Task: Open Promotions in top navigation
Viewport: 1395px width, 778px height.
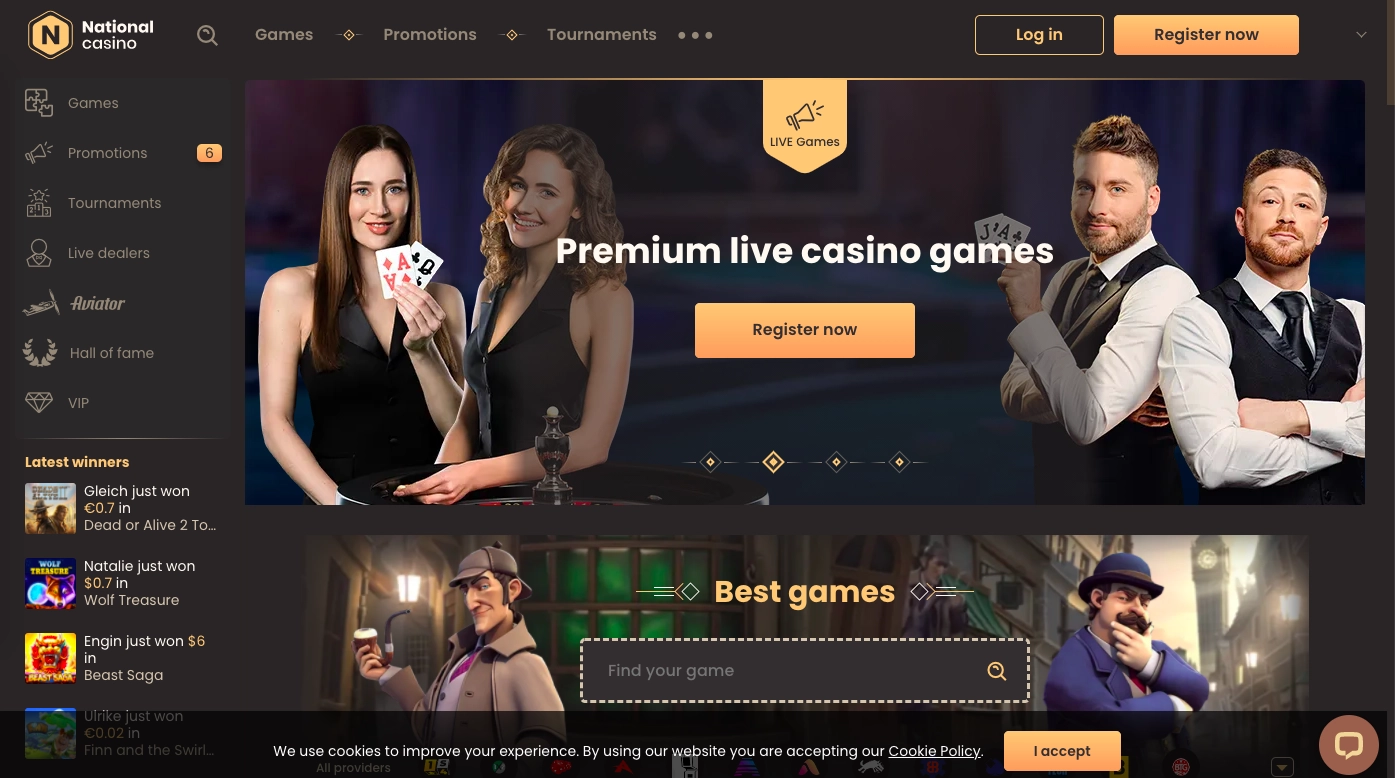Action: 430,35
